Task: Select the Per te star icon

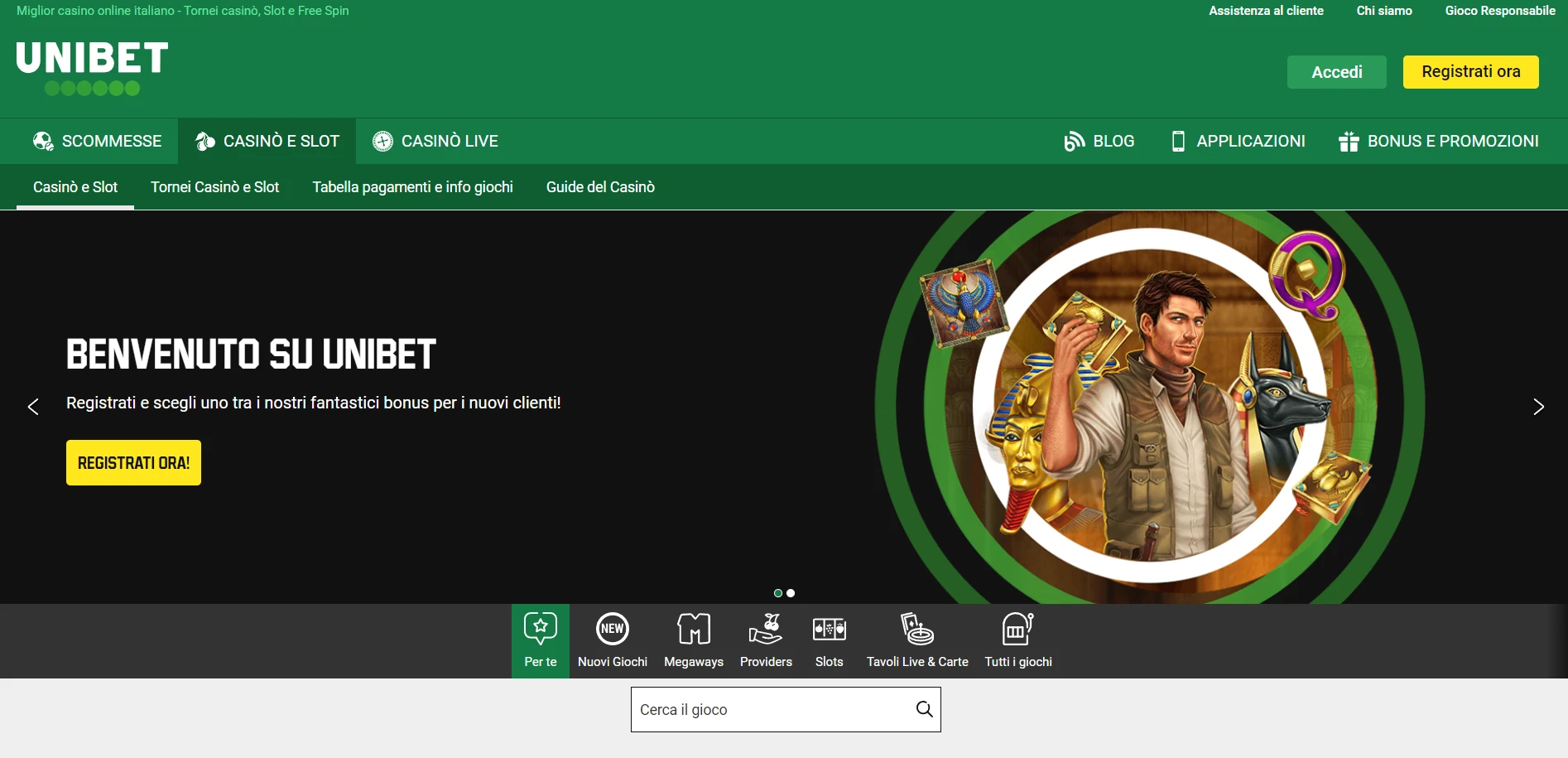Action: coord(541,629)
